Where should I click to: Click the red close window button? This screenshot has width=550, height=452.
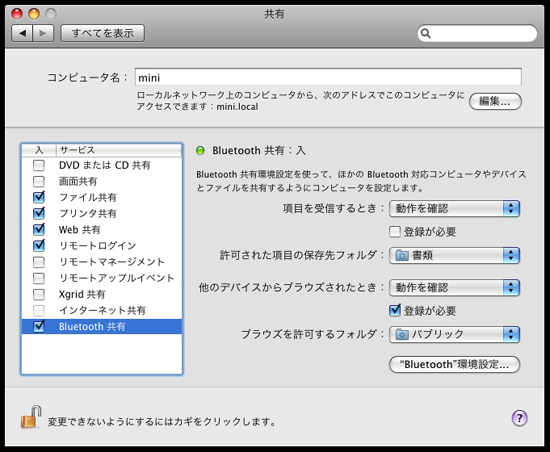(x=17, y=14)
